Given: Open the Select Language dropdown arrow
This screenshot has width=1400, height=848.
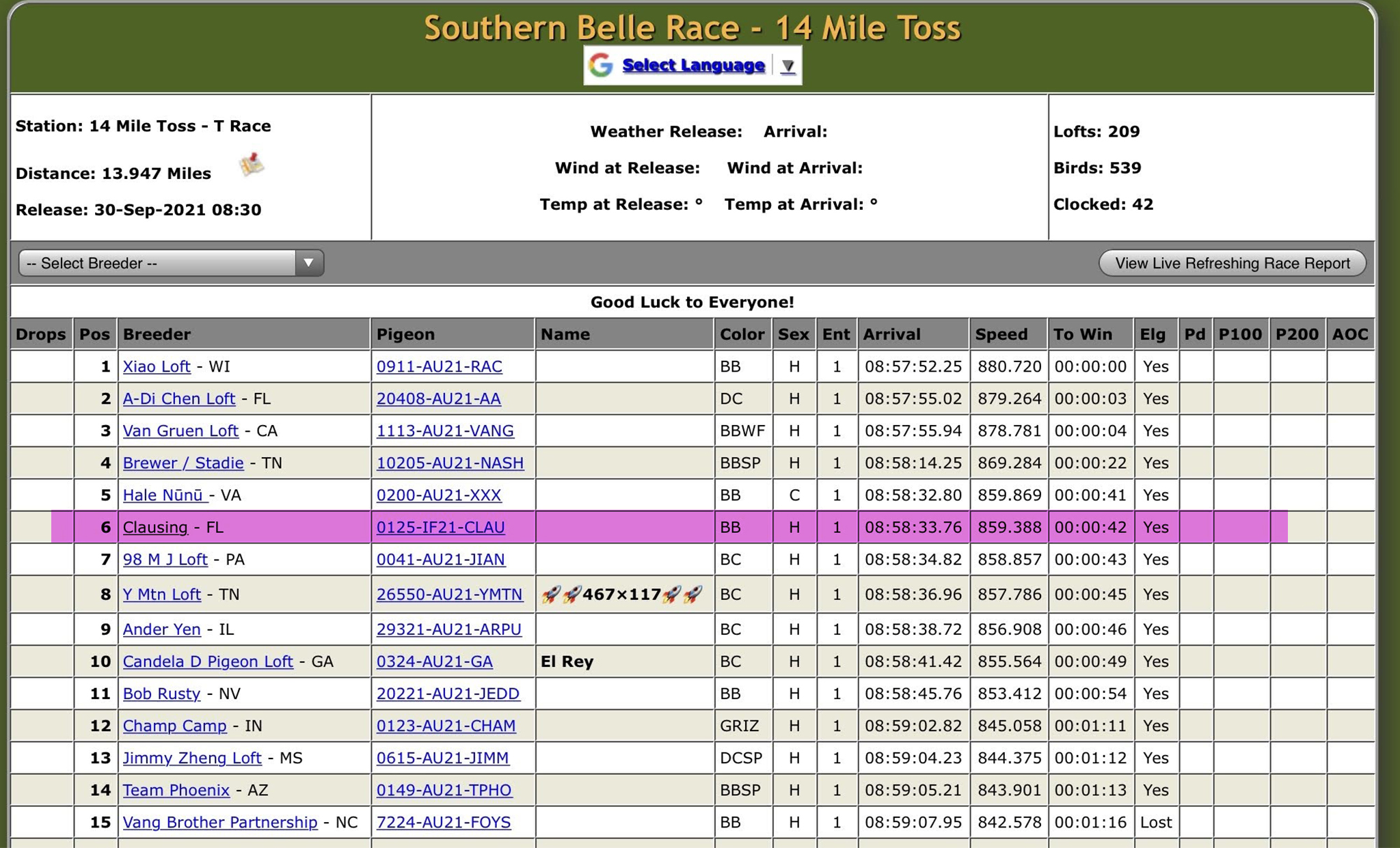Looking at the screenshot, I should [787, 66].
